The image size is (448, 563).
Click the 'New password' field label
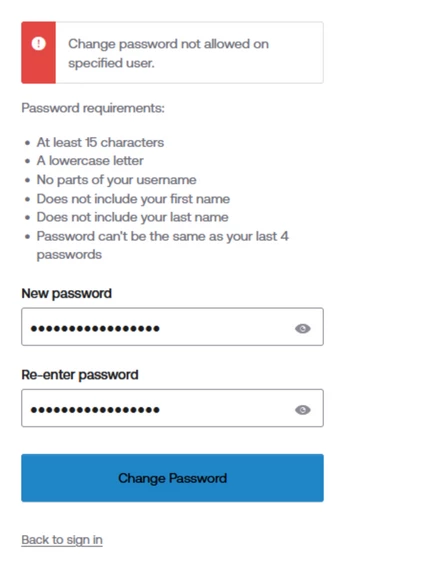tap(67, 293)
